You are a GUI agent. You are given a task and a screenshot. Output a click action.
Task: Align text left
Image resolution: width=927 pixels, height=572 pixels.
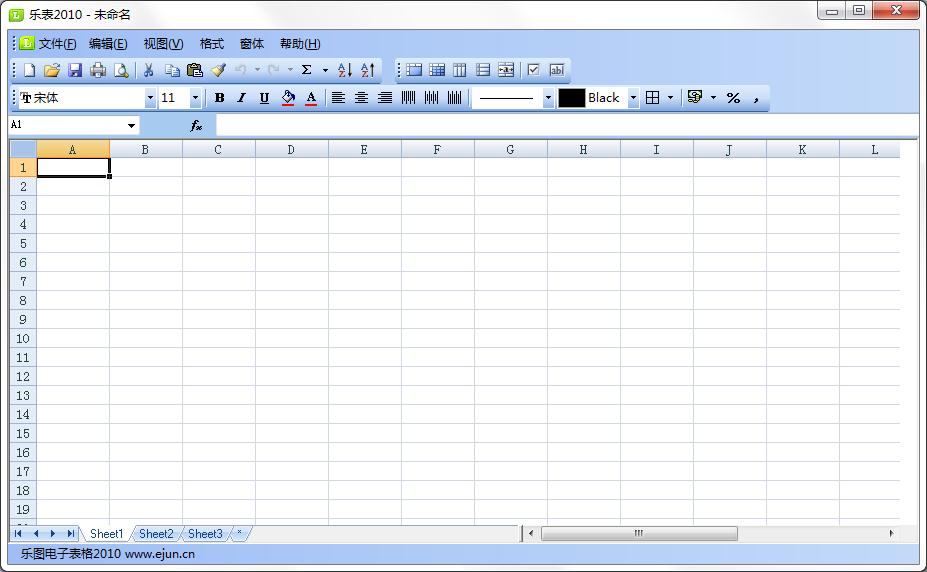click(338, 98)
